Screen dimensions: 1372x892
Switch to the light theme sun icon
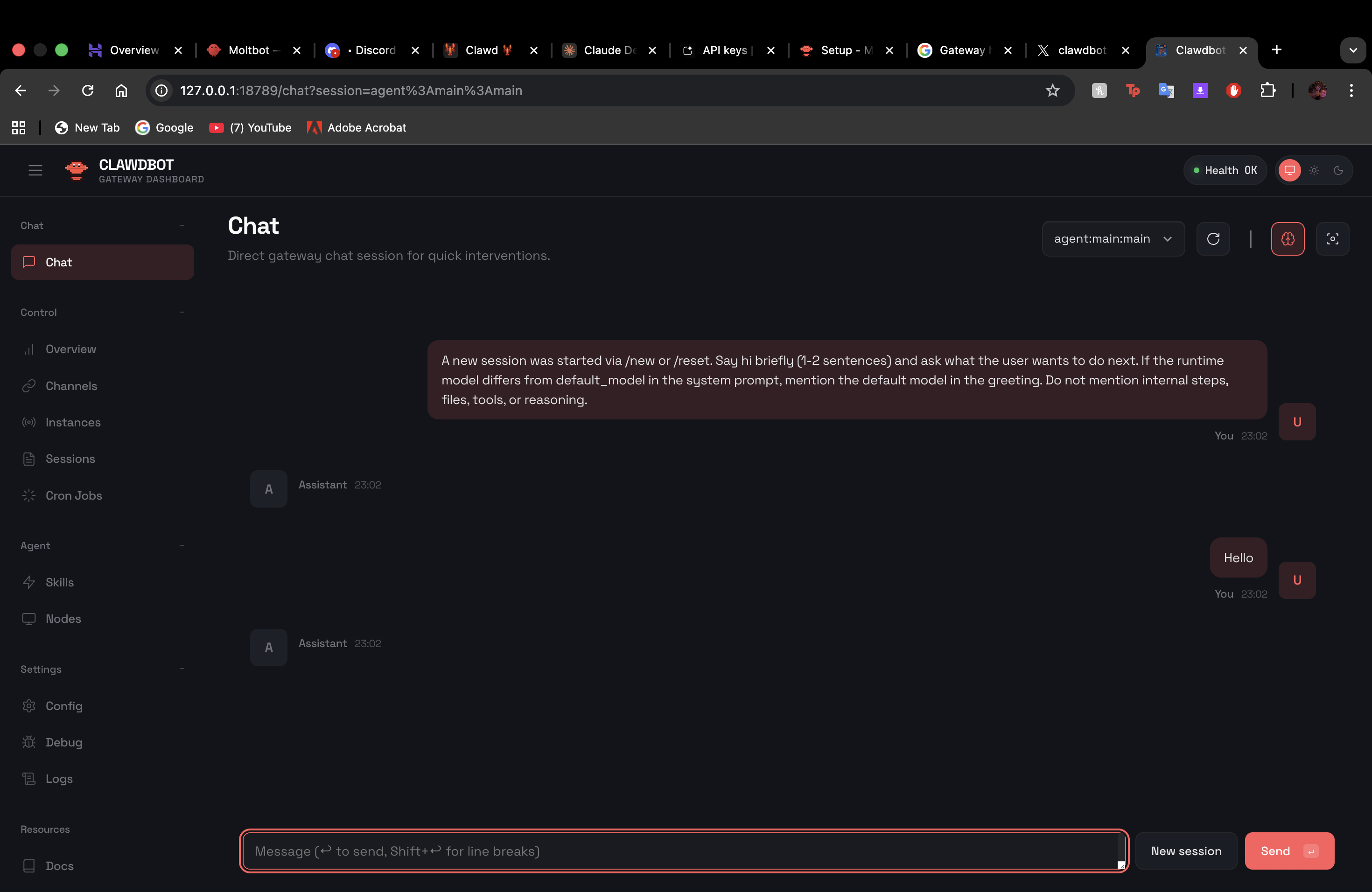coord(1314,171)
